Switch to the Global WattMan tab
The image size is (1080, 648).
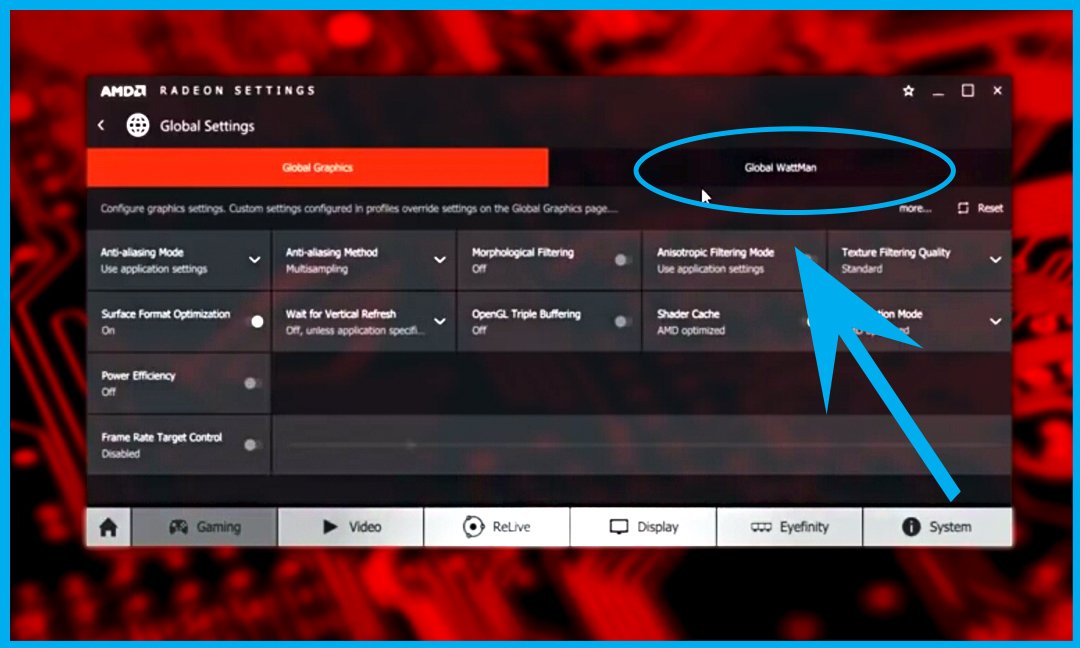780,167
